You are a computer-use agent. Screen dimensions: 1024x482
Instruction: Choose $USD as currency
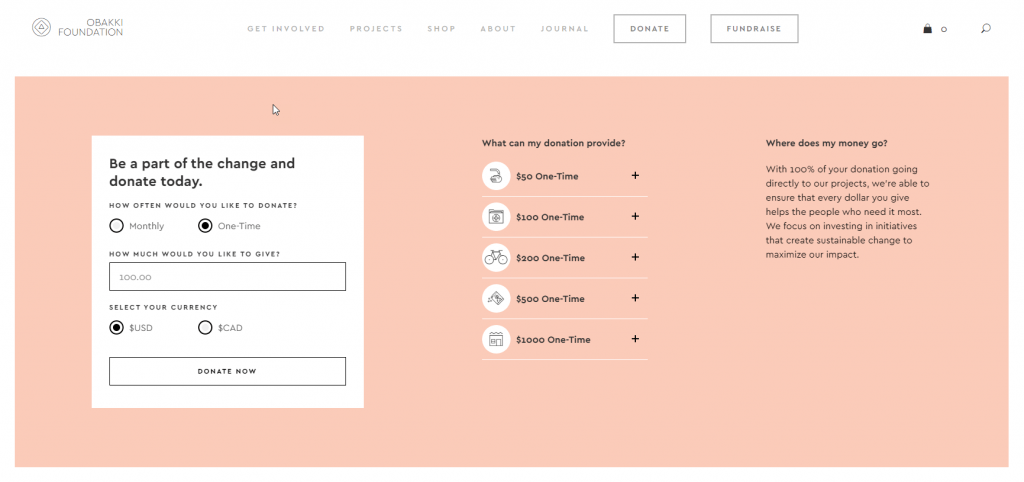click(116, 328)
